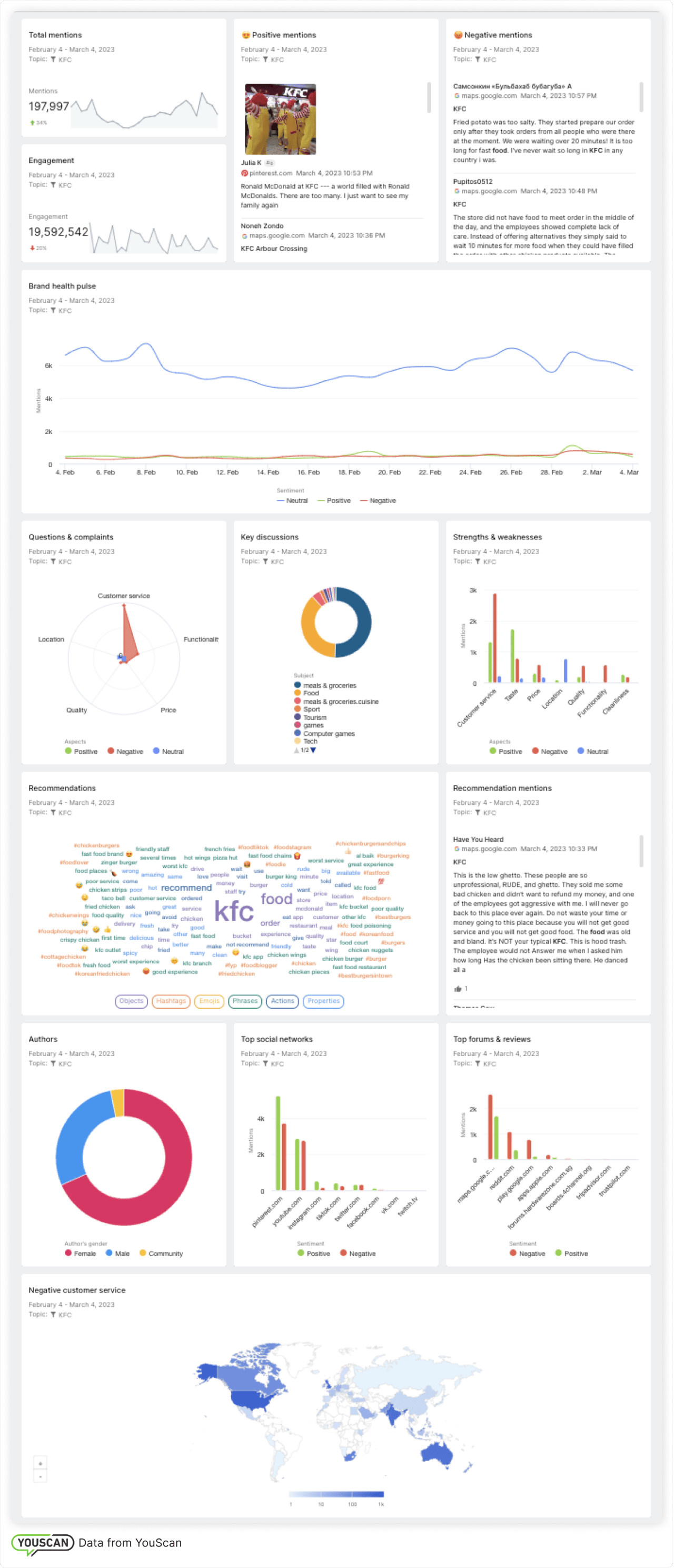Click the heart-eyes emoji in Positive mentions title
The width and height of the screenshot is (674, 1568).
(246, 35)
